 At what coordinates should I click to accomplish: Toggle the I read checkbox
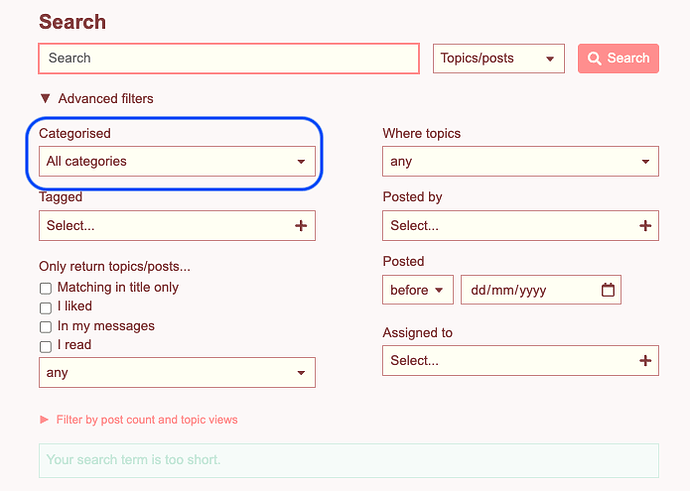point(46,346)
